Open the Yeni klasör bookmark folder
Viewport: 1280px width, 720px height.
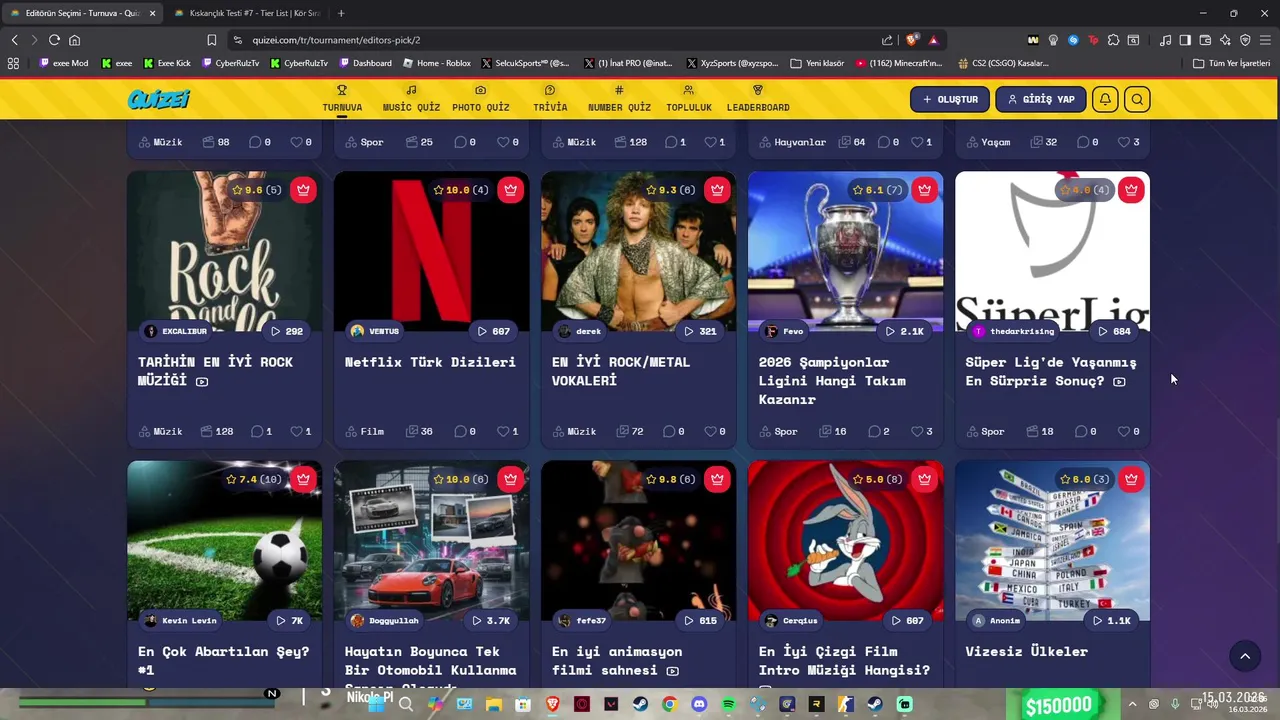click(x=817, y=63)
